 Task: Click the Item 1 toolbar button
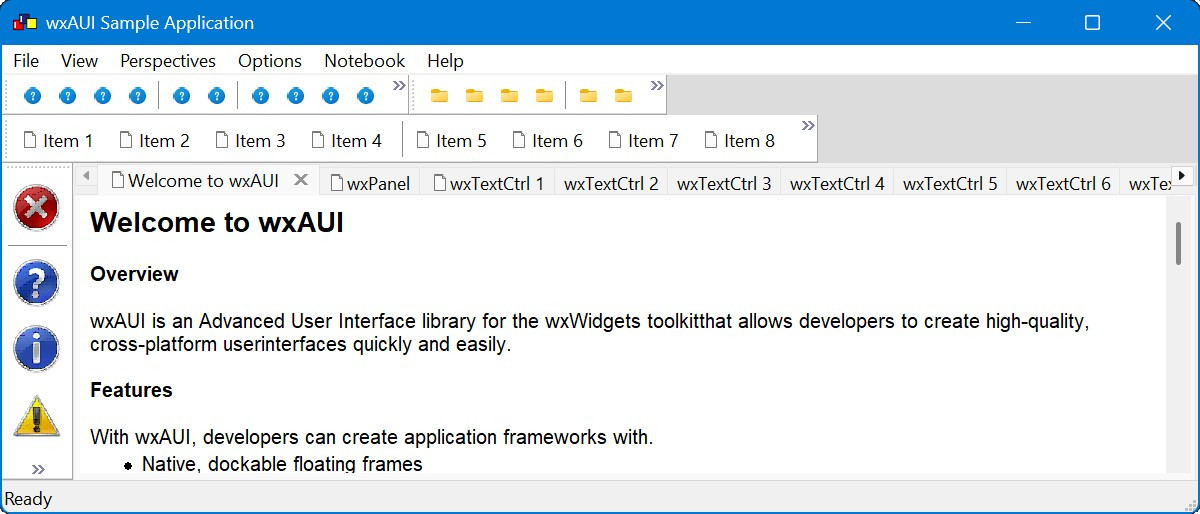(58, 141)
